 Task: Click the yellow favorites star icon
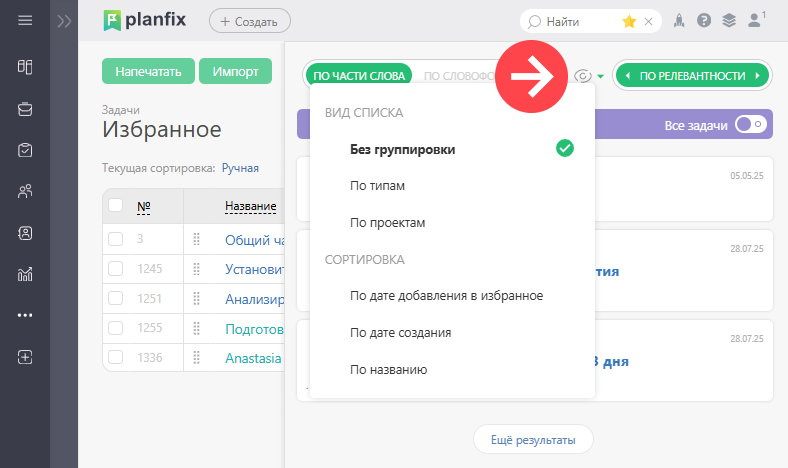[629, 22]
